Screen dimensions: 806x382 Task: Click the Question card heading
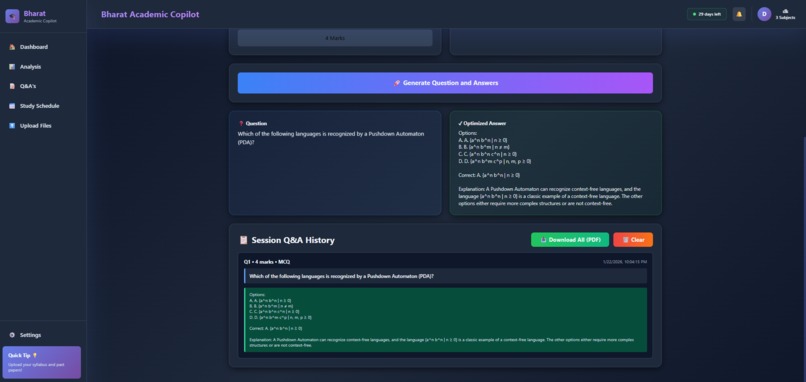(x=256, y=123)
